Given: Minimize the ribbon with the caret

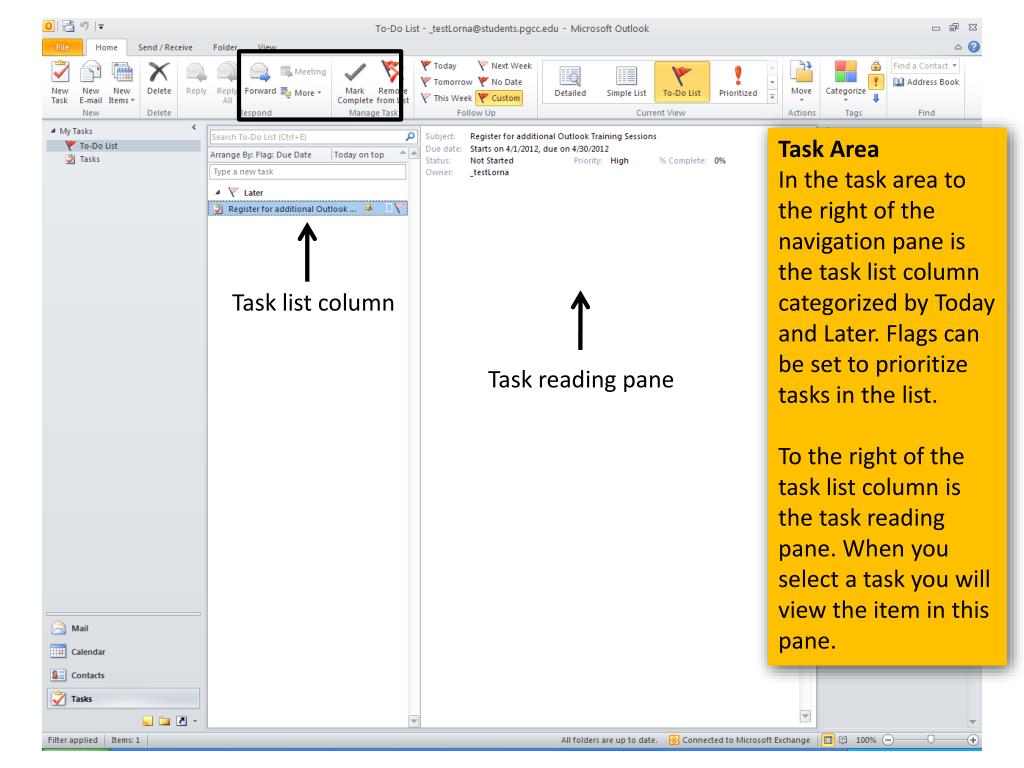Looking at the screenshot, I should coord(958,47).
